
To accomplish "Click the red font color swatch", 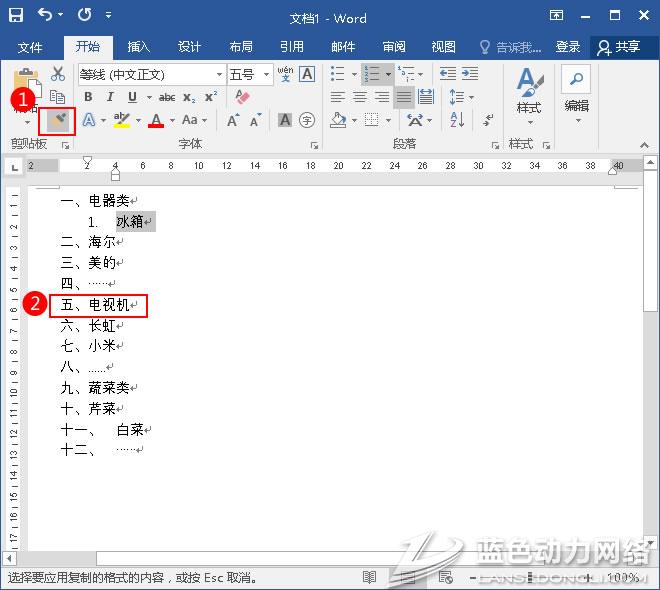I will (x=156, y=121).
